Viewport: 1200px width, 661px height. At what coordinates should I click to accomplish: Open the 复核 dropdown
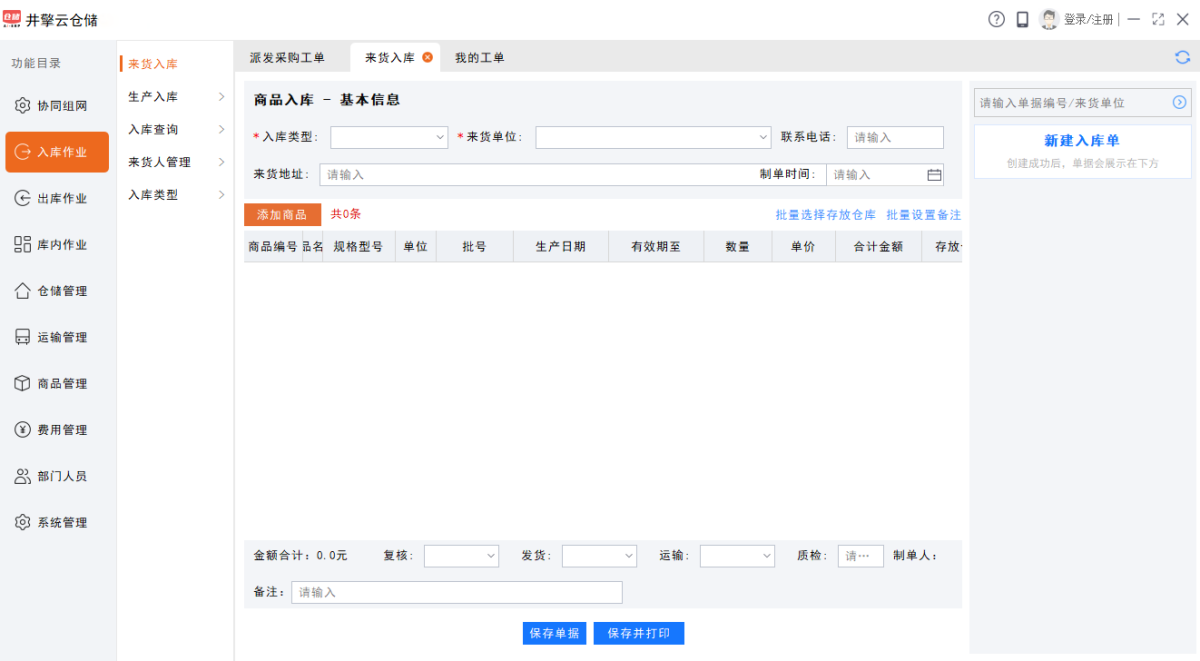pos(461,556)
